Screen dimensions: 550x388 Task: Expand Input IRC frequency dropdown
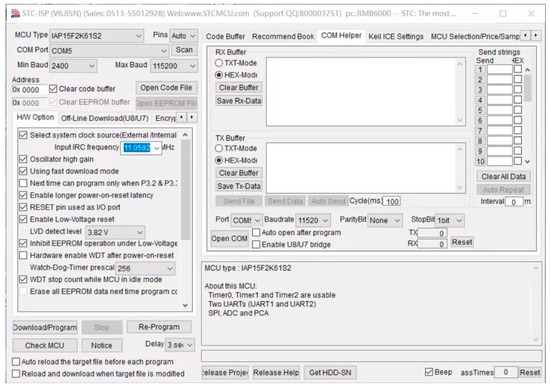tap(156, 148)
